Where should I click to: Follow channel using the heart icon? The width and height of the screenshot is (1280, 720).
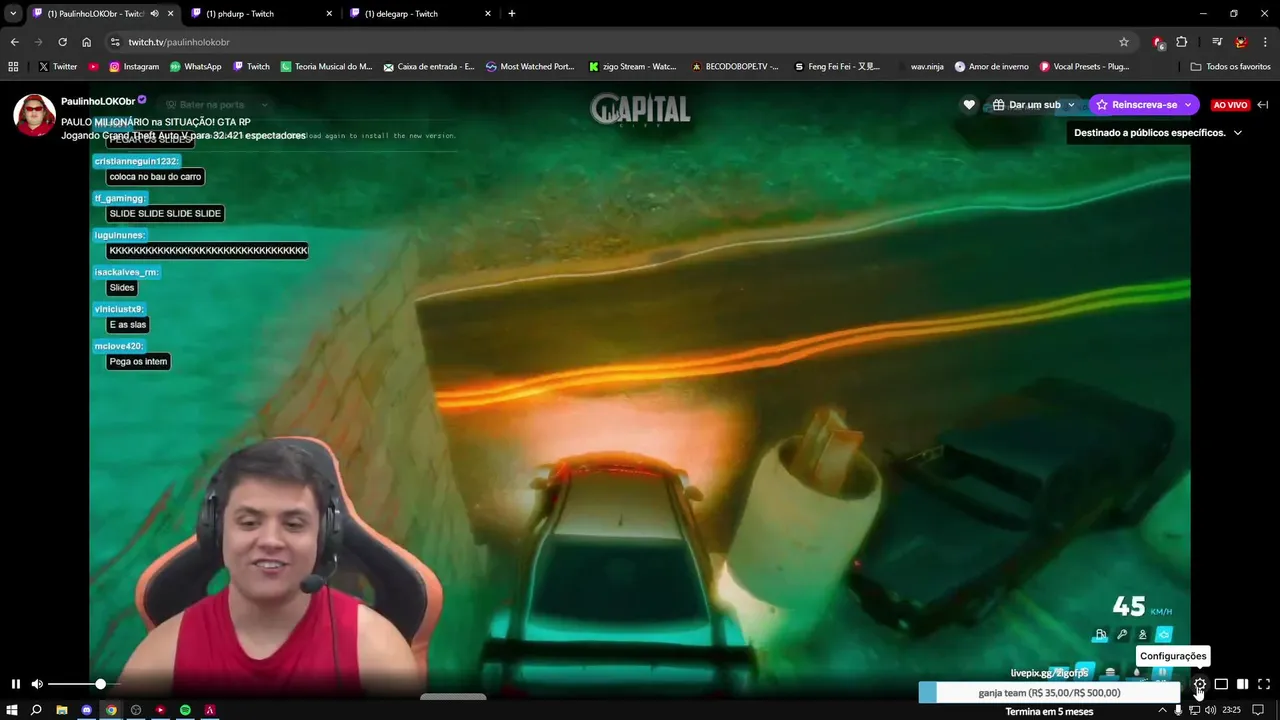point(968,105)
